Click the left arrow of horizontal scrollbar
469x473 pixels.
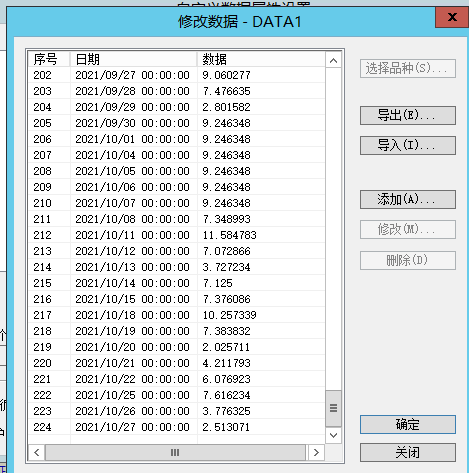point(37,452)
